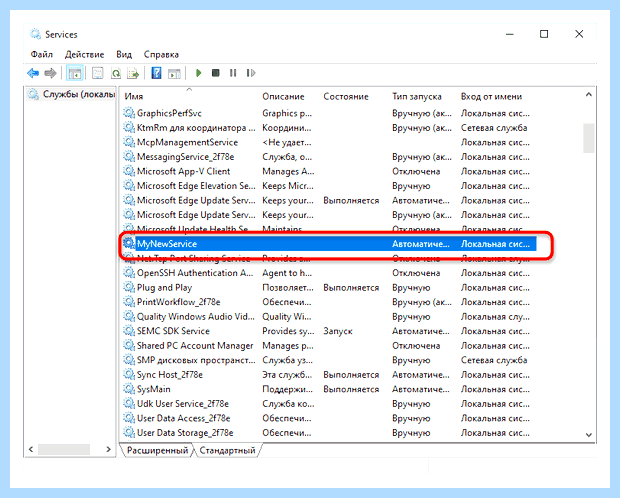Click scroll-down arrow of services list
The image size is (620, 498).
[589, 435]
